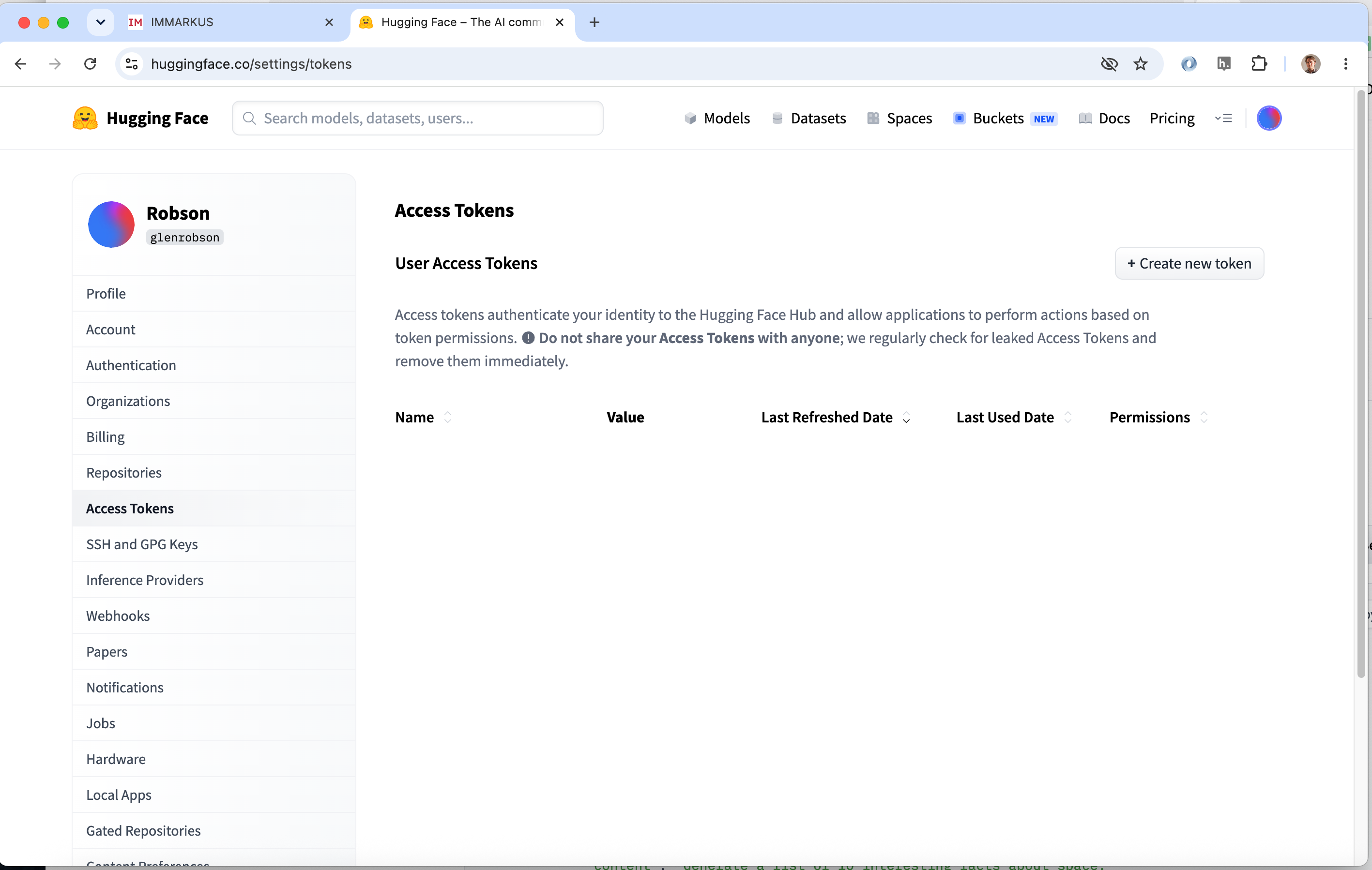Open Billing settings
This screenshot has width=1372, height=870.
pos(214,437)
